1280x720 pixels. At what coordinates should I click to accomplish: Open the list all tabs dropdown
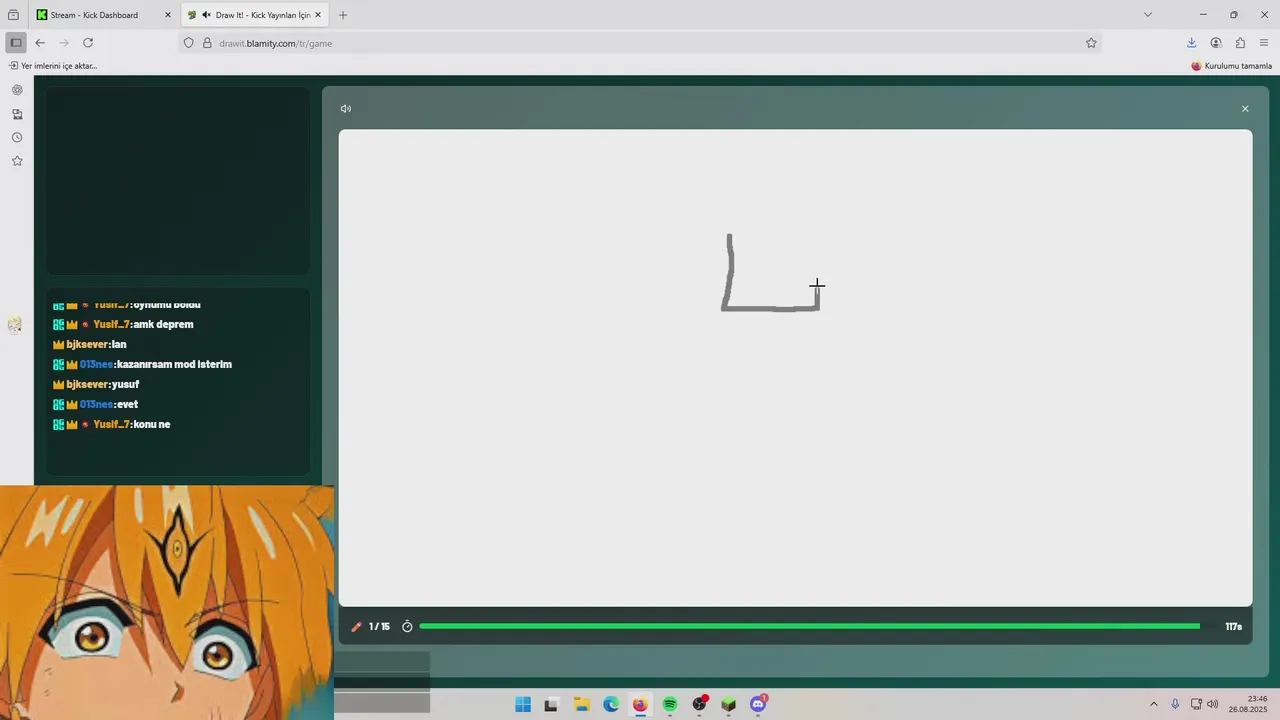(x=1147, y=15)
